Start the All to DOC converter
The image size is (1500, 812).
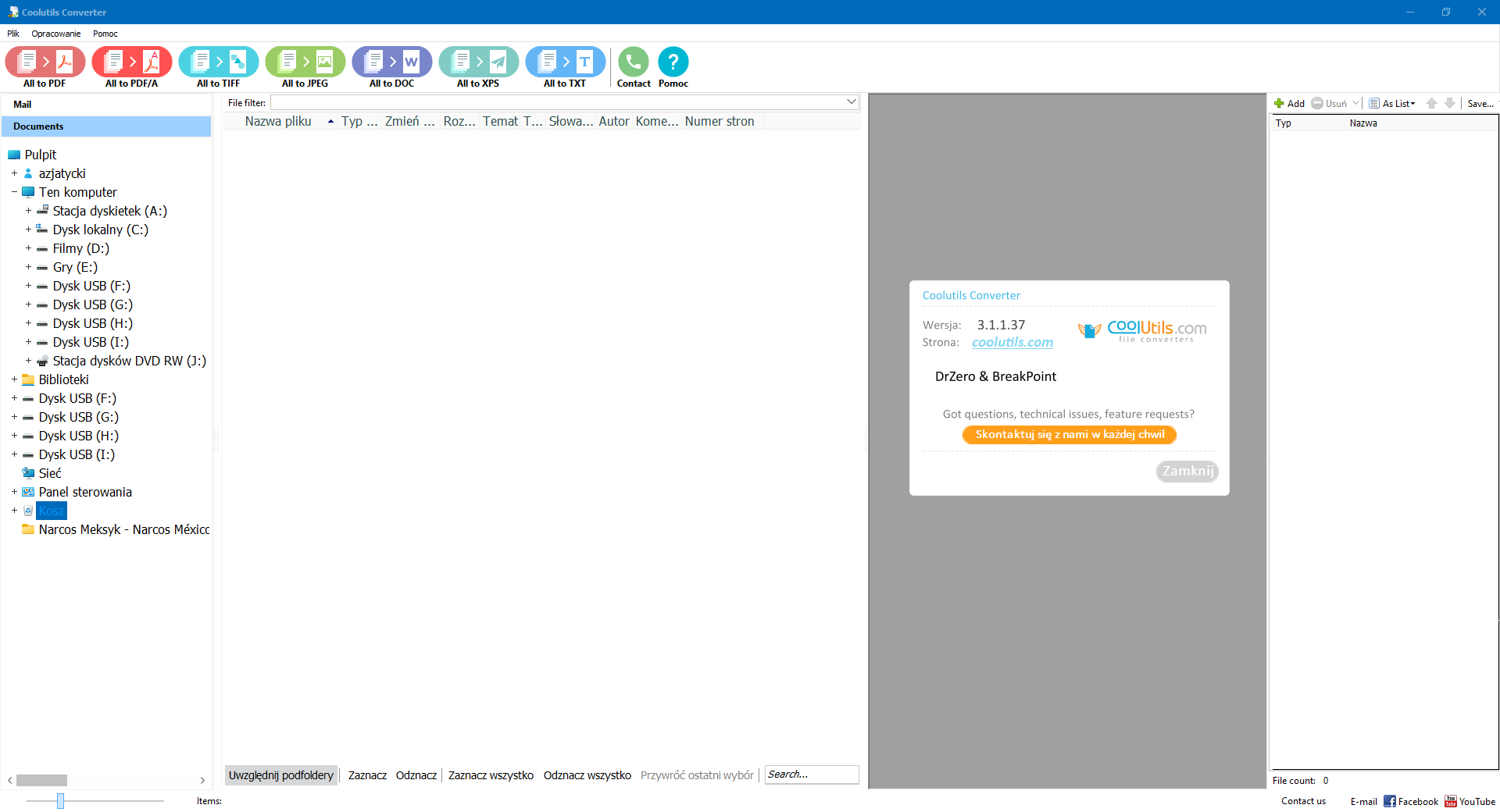tap(392, 62)
